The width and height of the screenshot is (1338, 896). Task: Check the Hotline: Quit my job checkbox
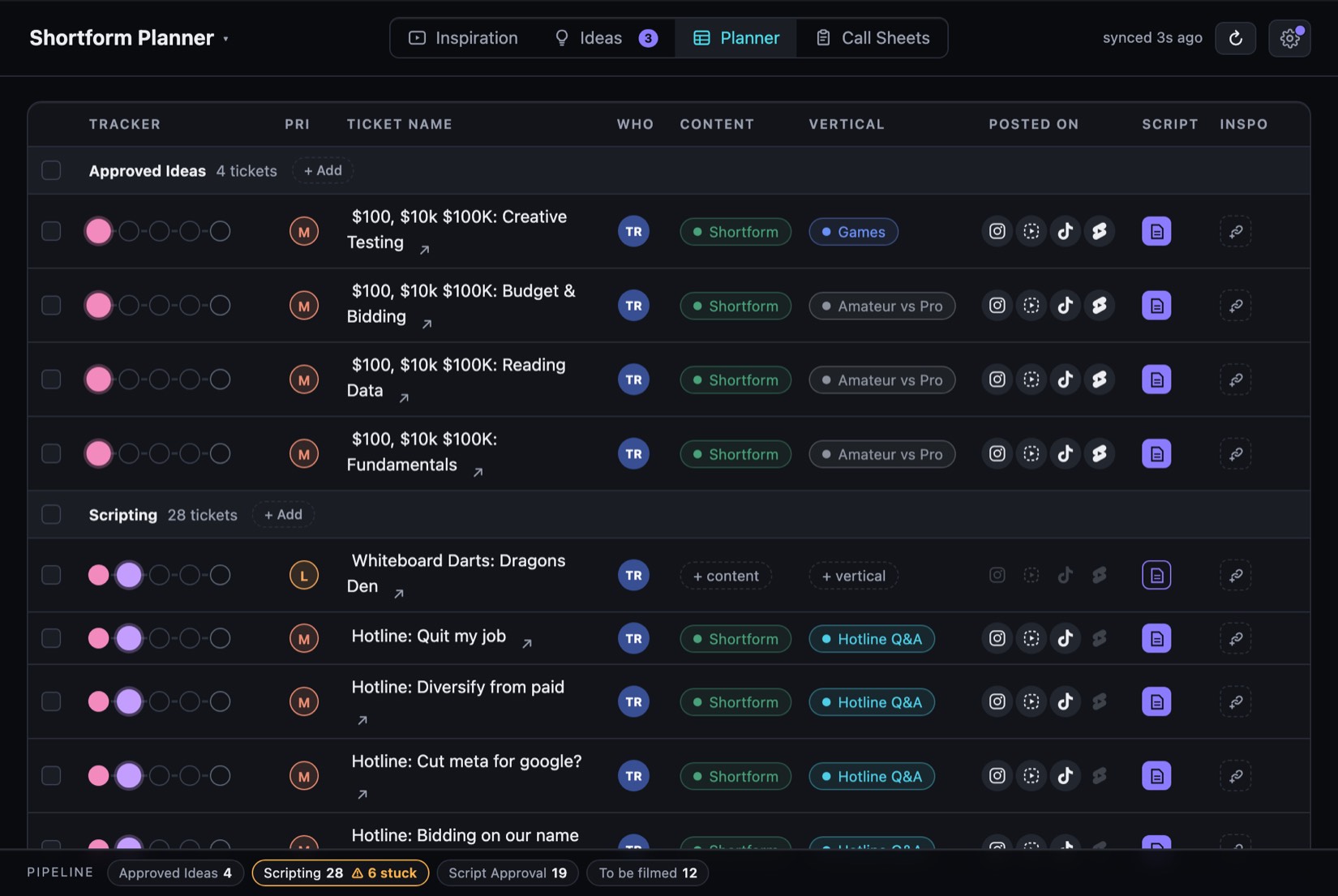point(51,638)
